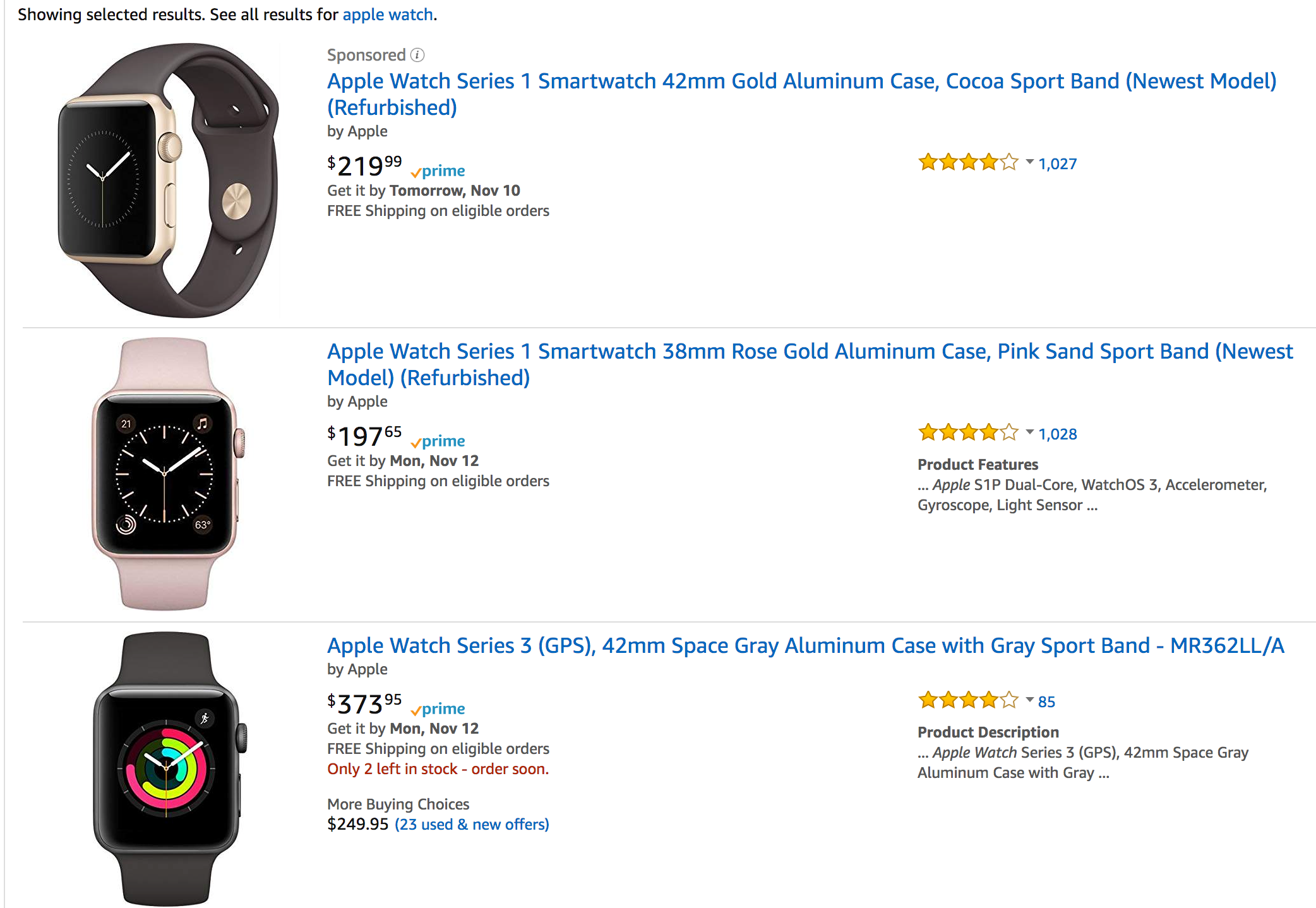The image size is (1316, 908).
Task: View the 85 customer reviews
Action: pos(1046,702)
